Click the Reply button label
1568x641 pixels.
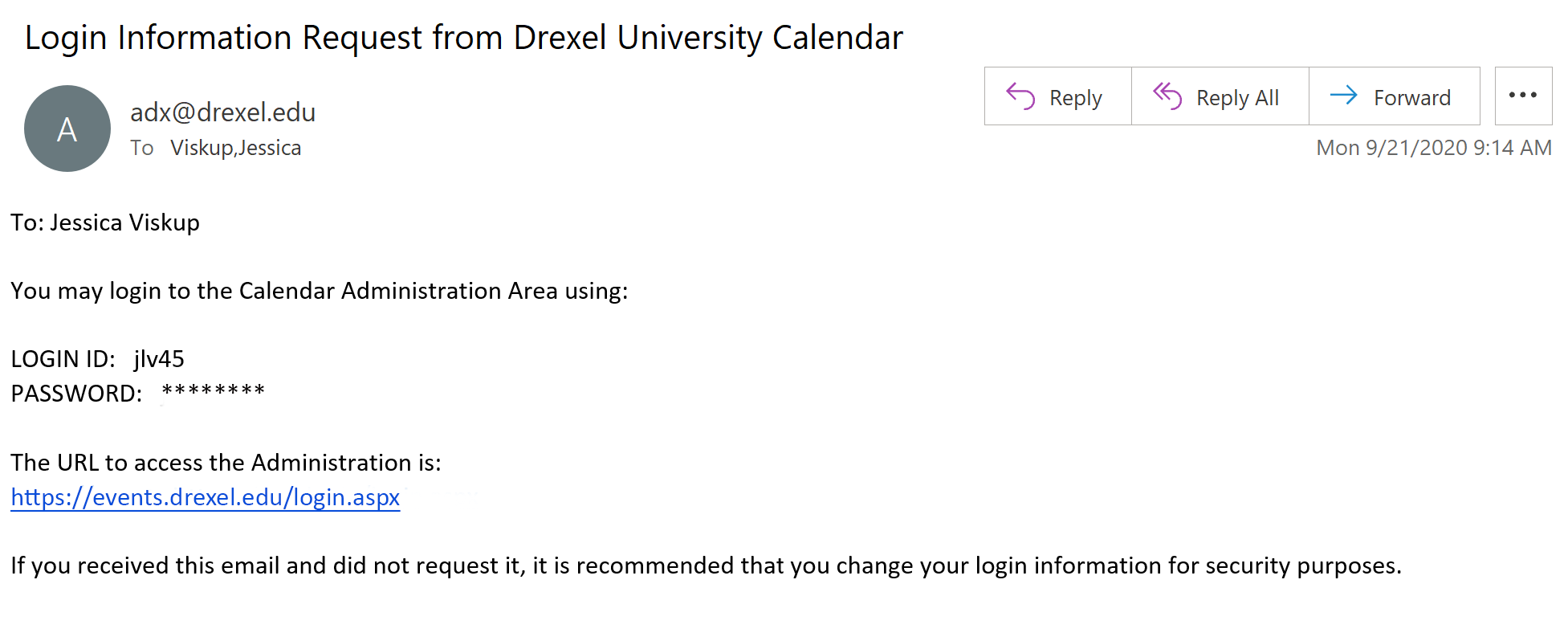click(x=1075, y=98)
